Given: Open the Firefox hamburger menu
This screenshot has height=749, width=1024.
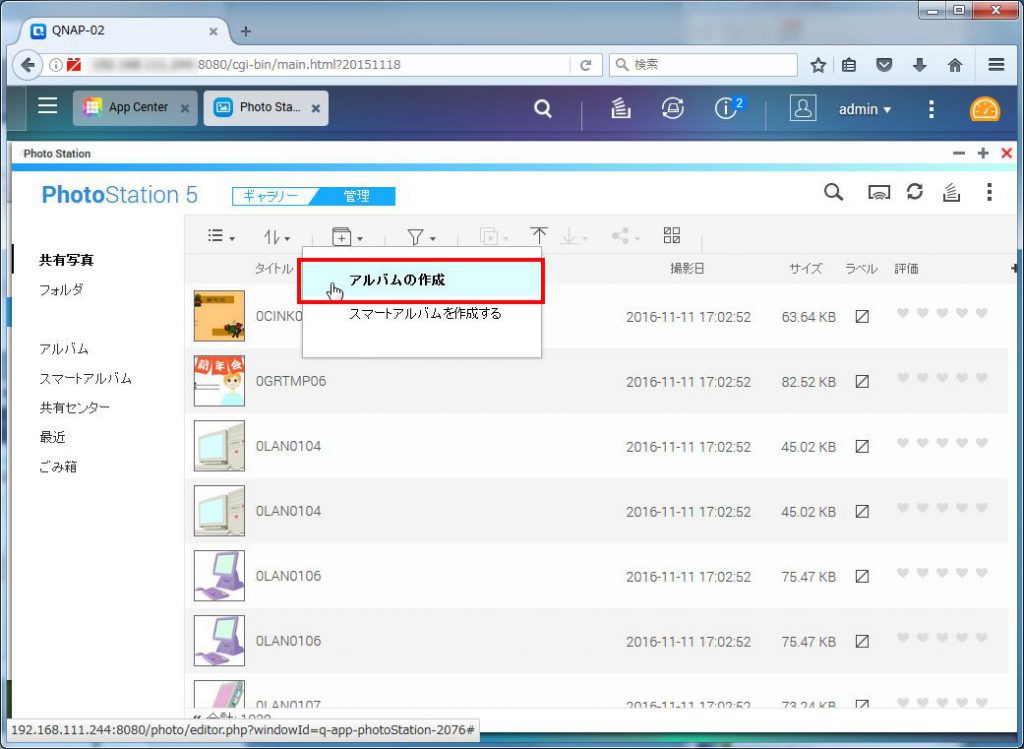Looking at the screenshot, I should coord(996,65).
